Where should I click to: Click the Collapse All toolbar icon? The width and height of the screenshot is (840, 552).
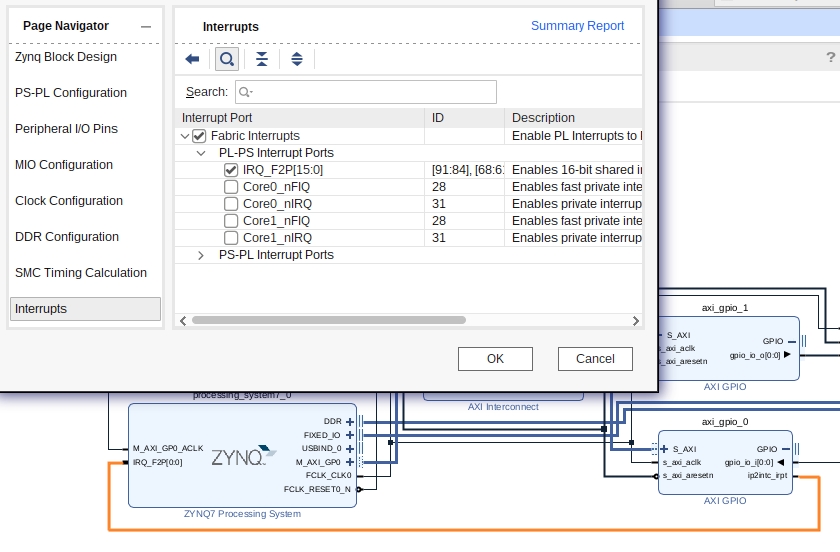(261, 59)
